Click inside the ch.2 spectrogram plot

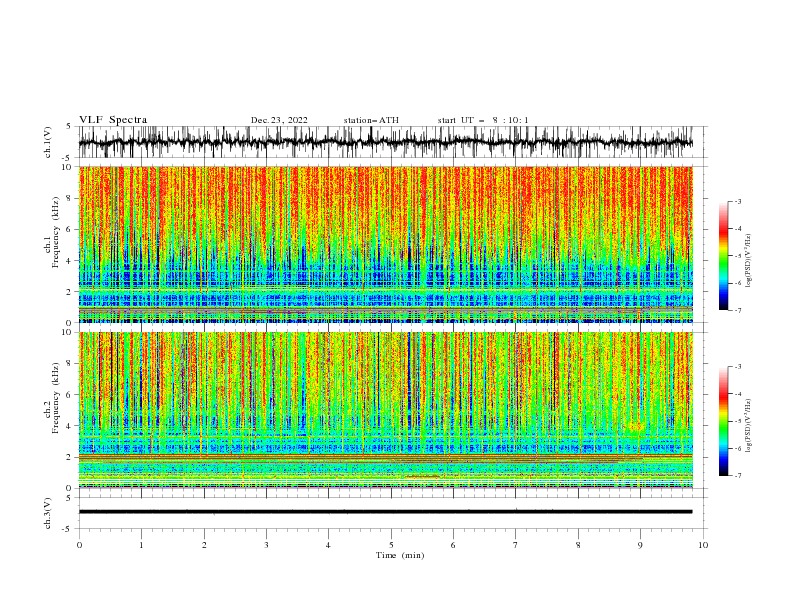pos(385,410)
